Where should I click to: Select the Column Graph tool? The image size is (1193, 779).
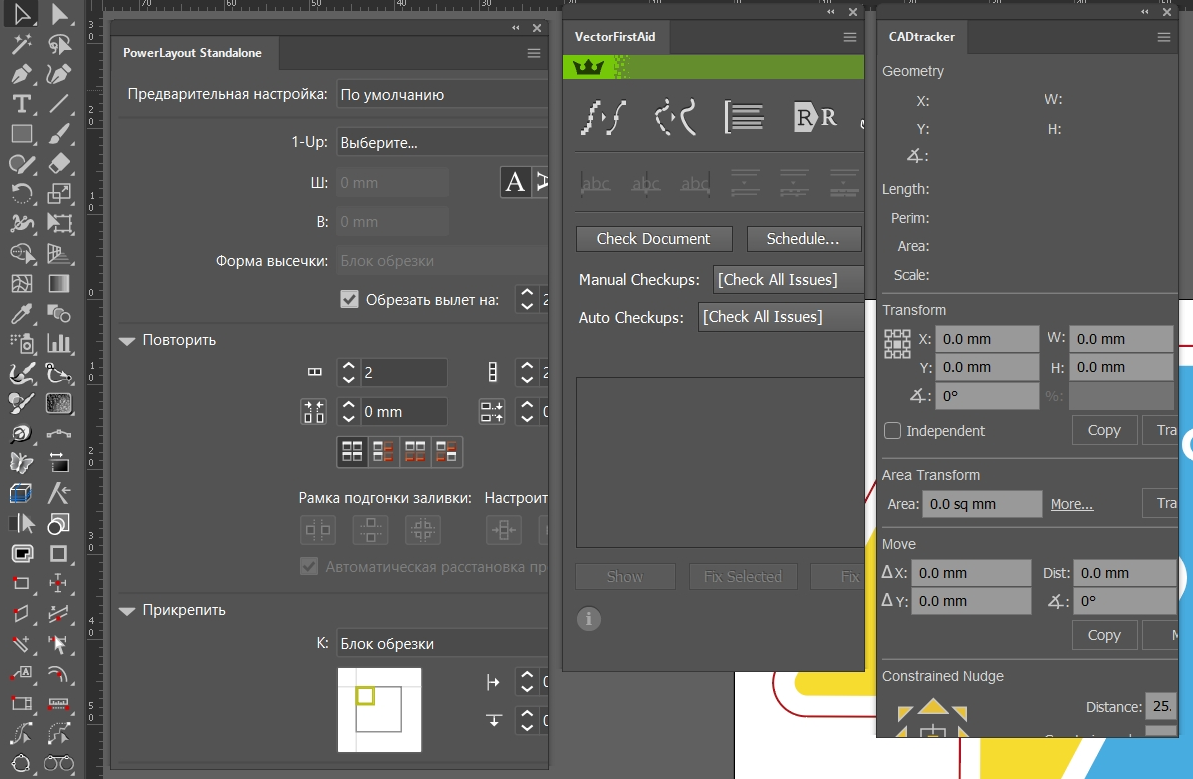[59, 344]
